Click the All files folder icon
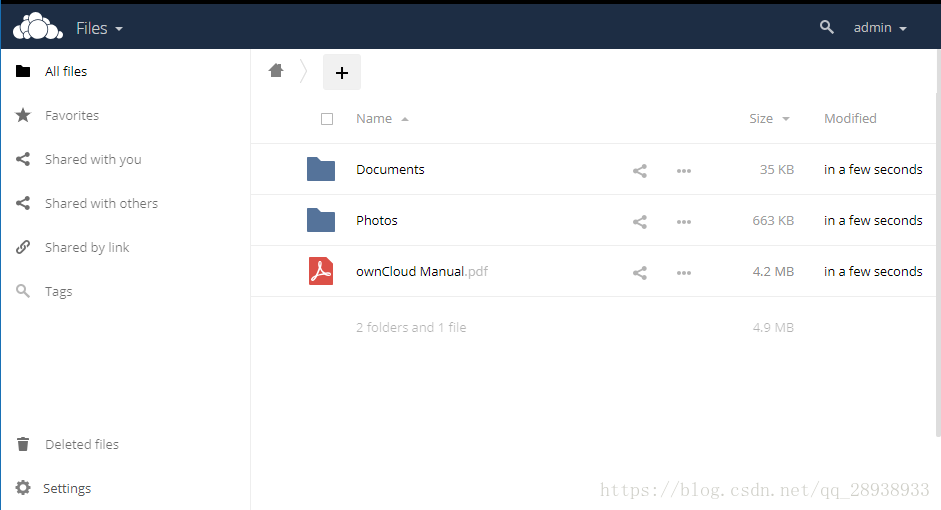The image size is (941, 510). coord(23,71)
